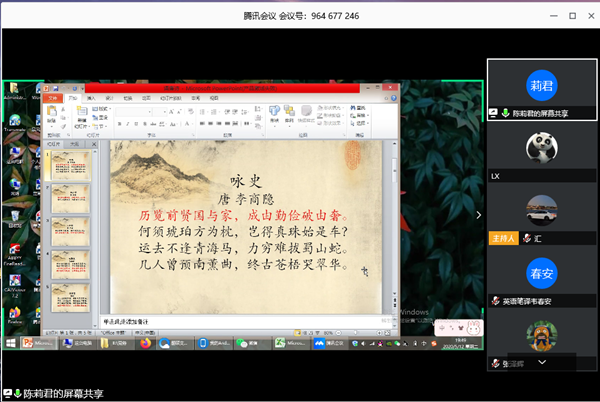Click the Paste icon in PowerPoint ribbon
The height and width of the screenshot is (402, 600).
click(52, 111)
